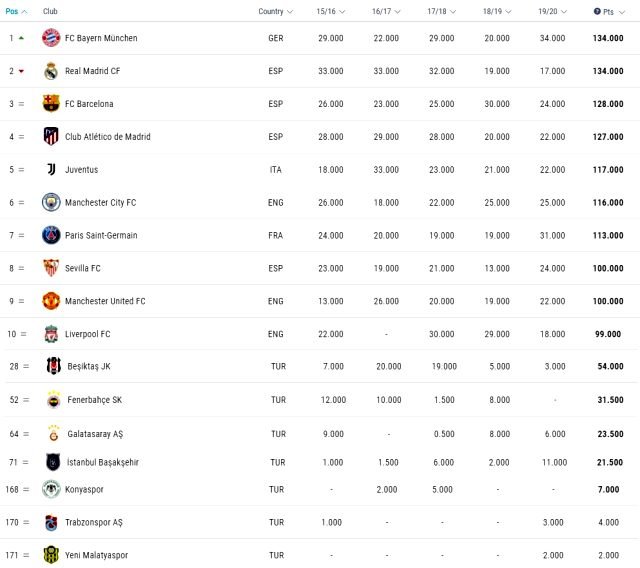Click the Paris Saint-Germain crest icon
This screenshot has width=640, height=568.
[50, 236]
